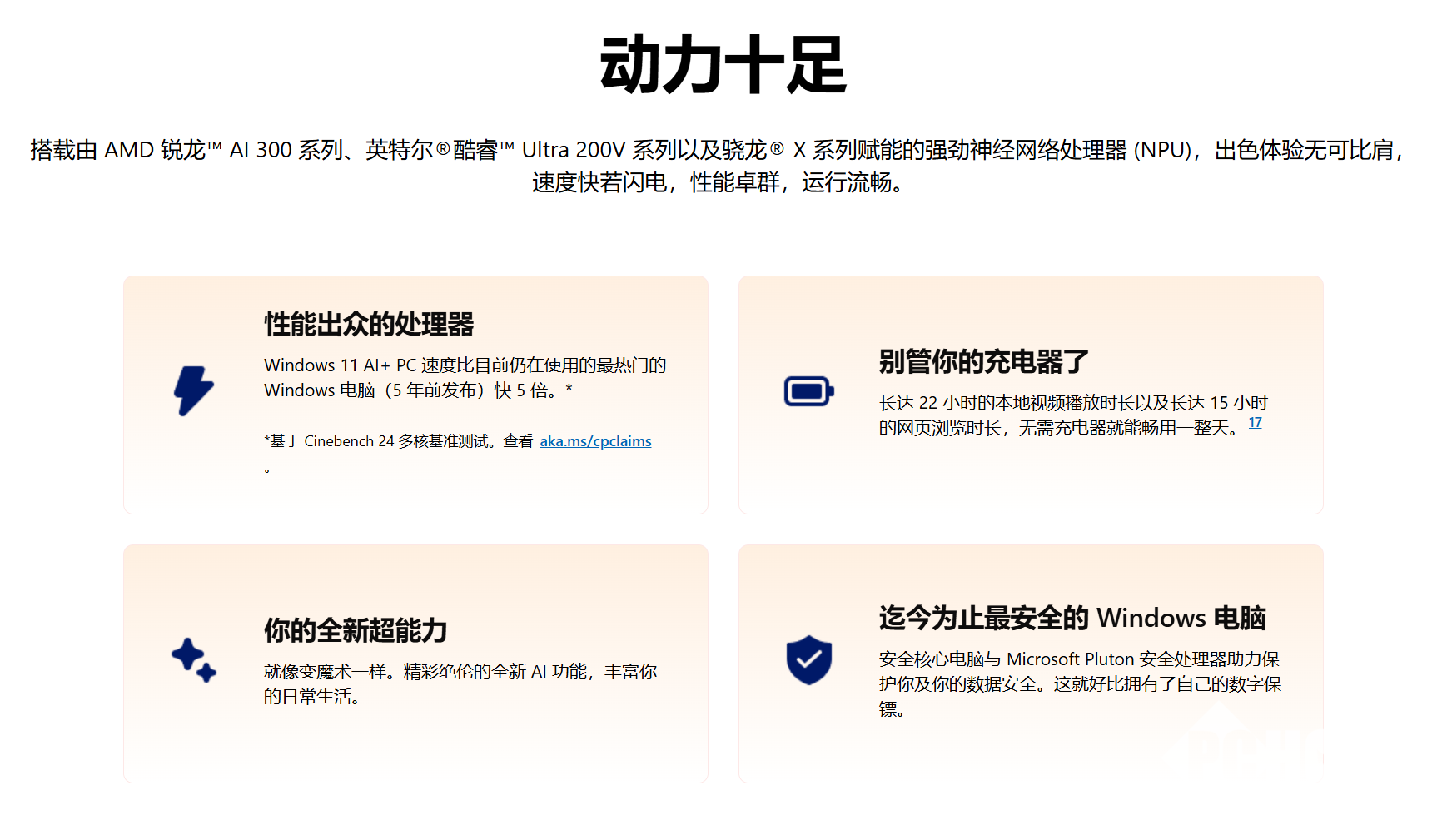
Task: Click the shield checkmark security icon
Action: point(808,660)
